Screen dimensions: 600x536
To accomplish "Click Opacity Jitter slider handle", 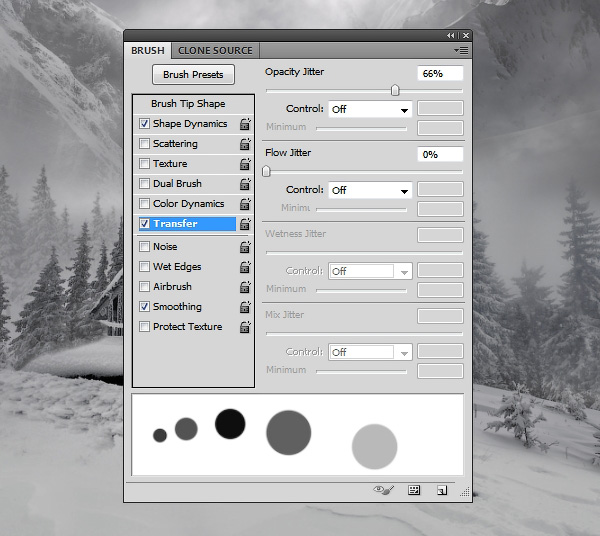I will tap(395, 90).
